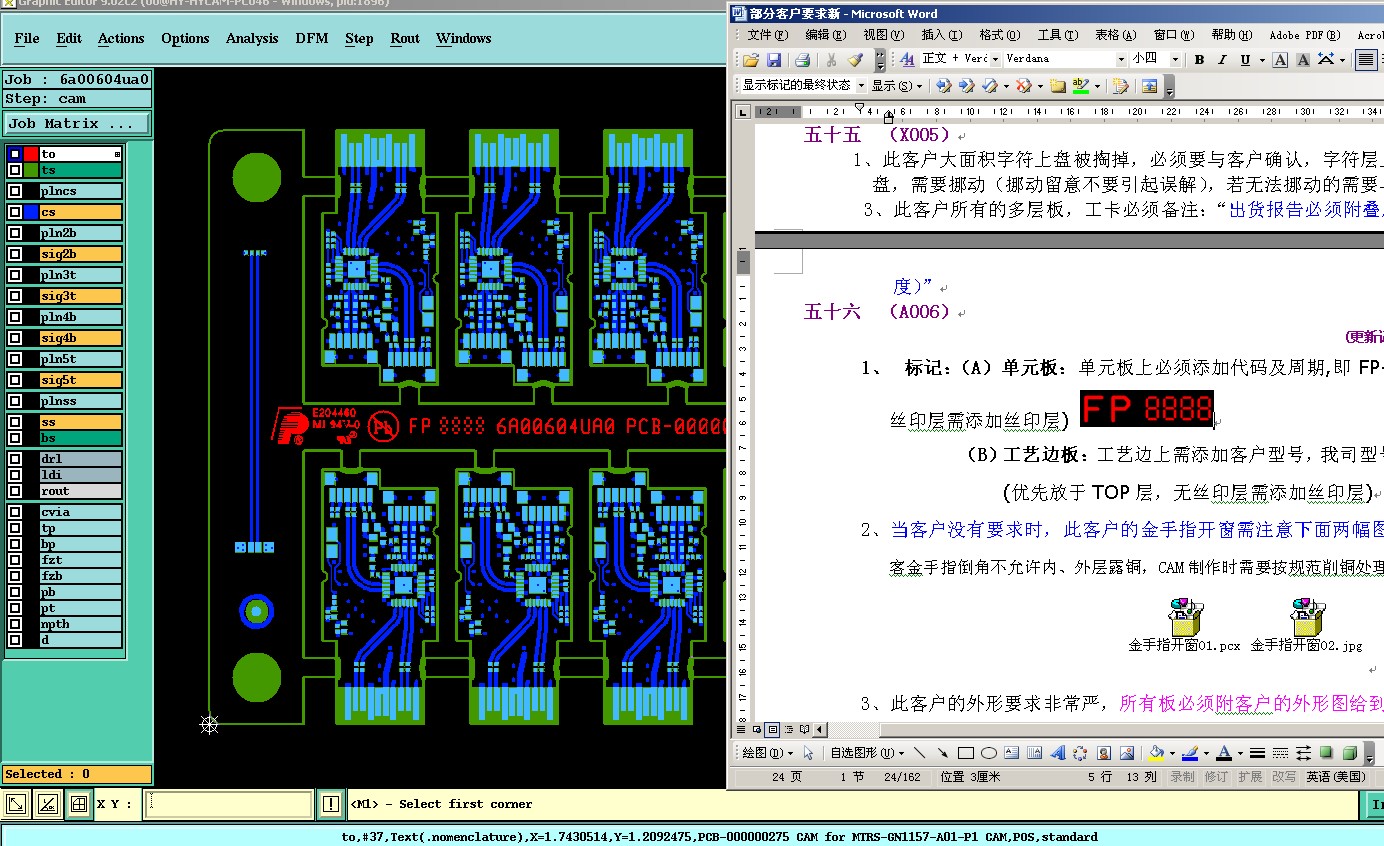This screenshot has height=846, width=1384.
Task: Open the File menu in Graphic Editor
Action: coord(27,38)
